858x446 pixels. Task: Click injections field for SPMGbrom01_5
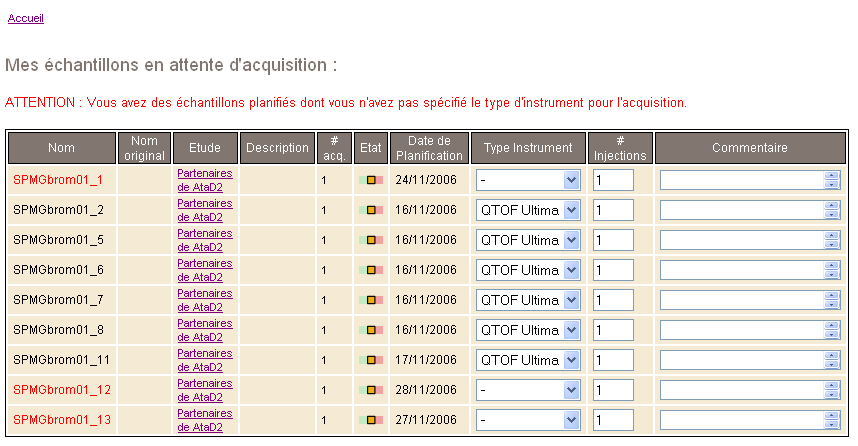pos(613,240)
